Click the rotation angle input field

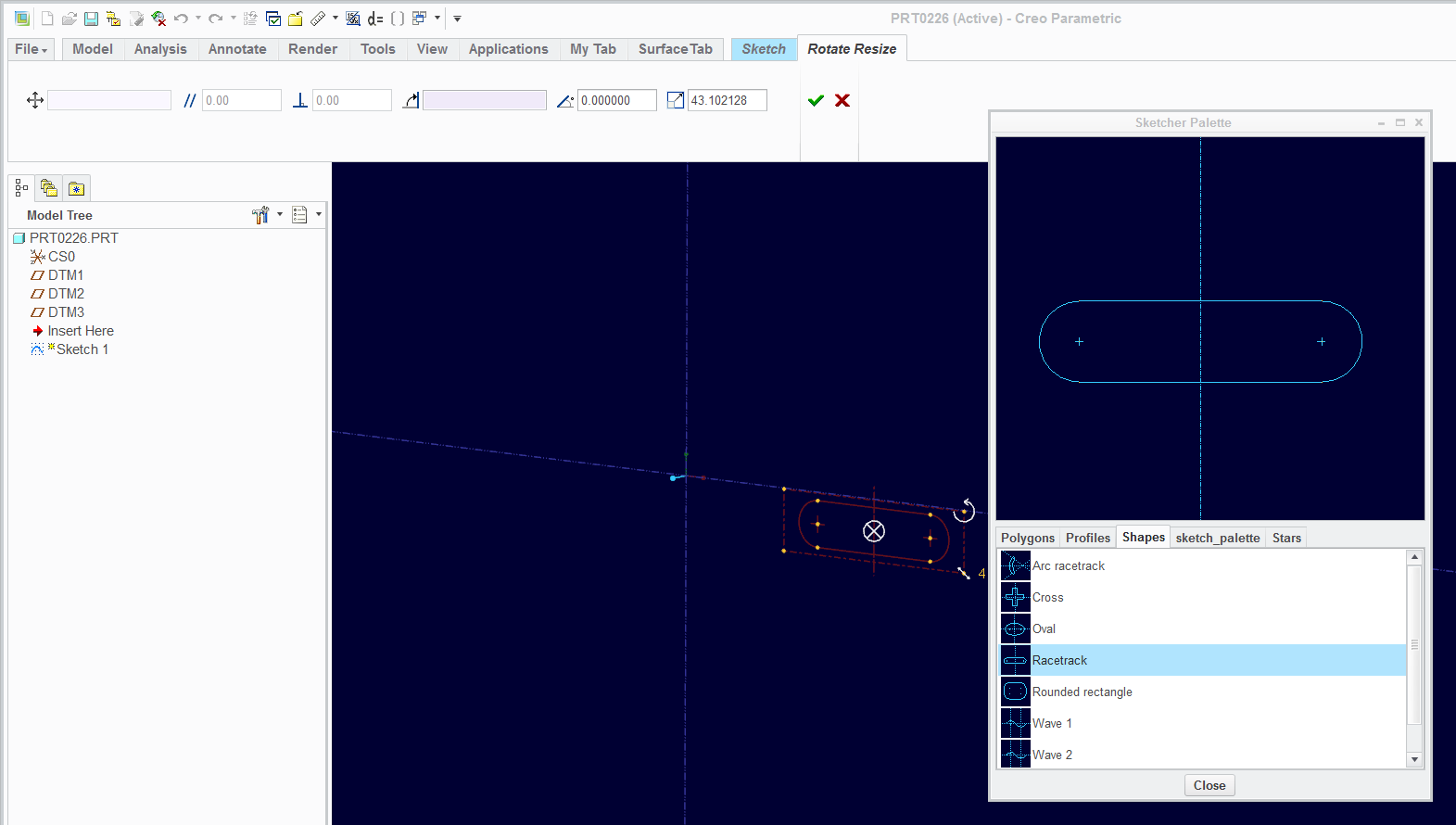(617, 100)
